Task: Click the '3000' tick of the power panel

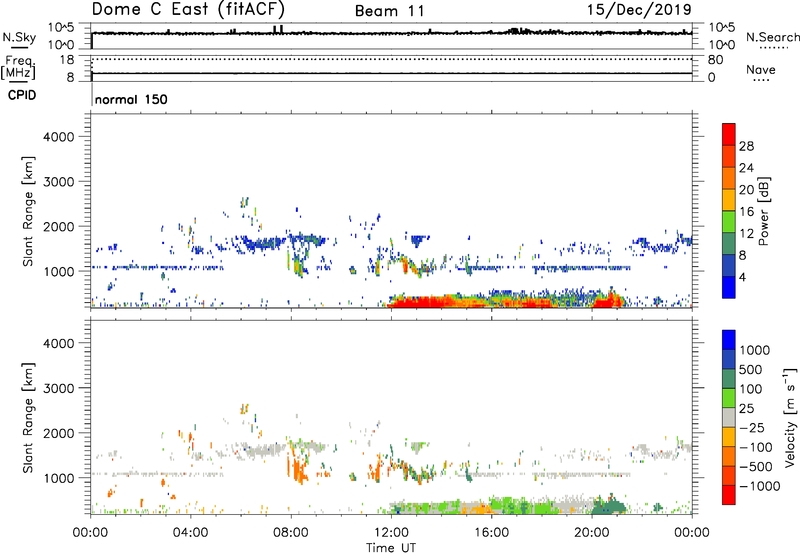Action: pyautogui.click(x=59, y=182)
